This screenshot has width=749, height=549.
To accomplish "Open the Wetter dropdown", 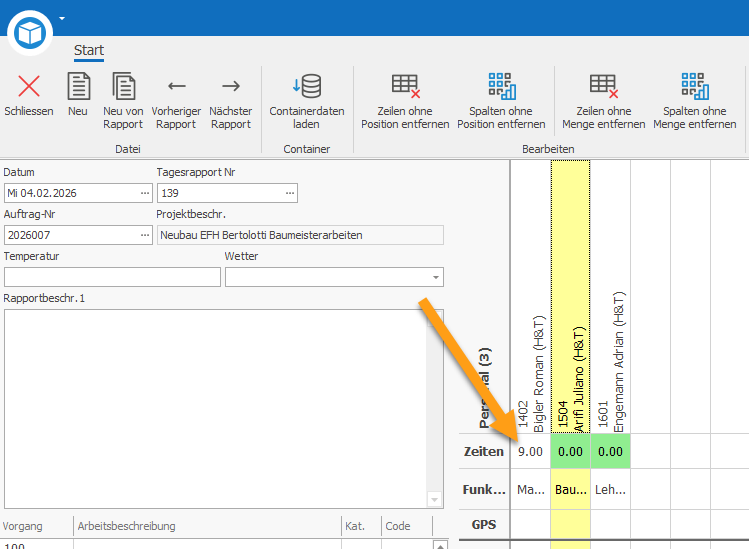I will [436, 277].
